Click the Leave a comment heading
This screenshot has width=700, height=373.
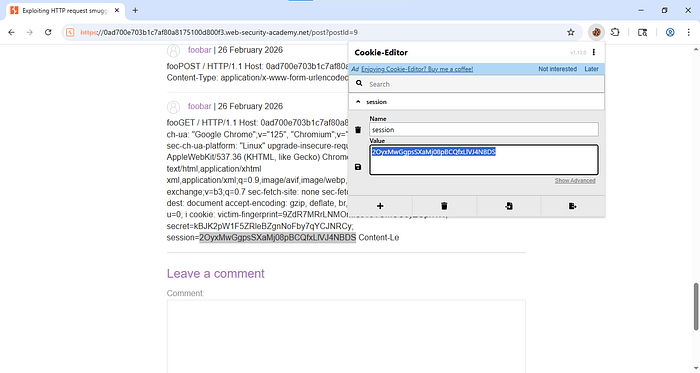(x=216, y=274)
